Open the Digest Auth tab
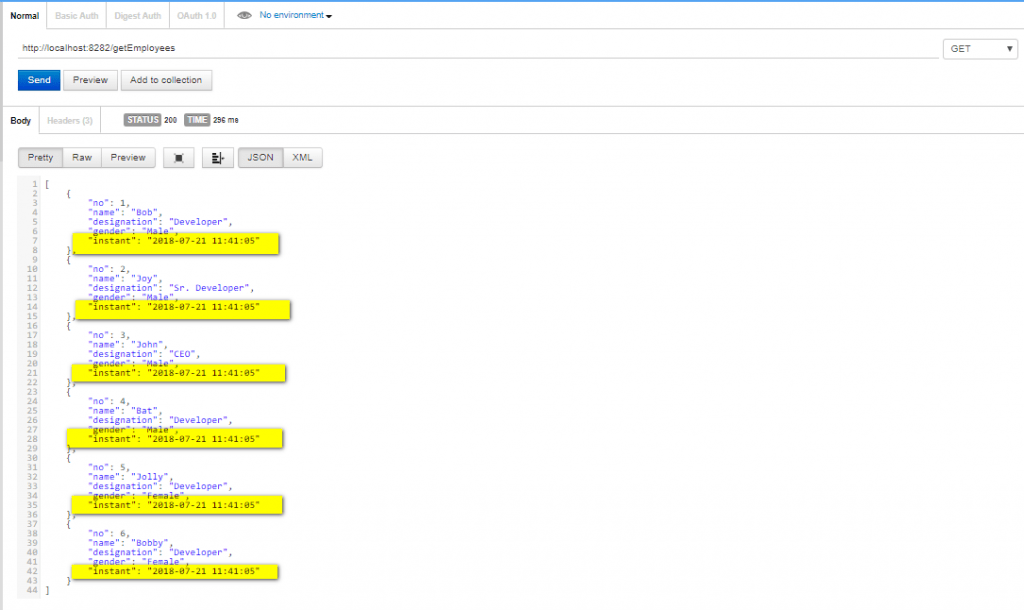The width and height of the screenshot is (1024, 610). [137, 15]
